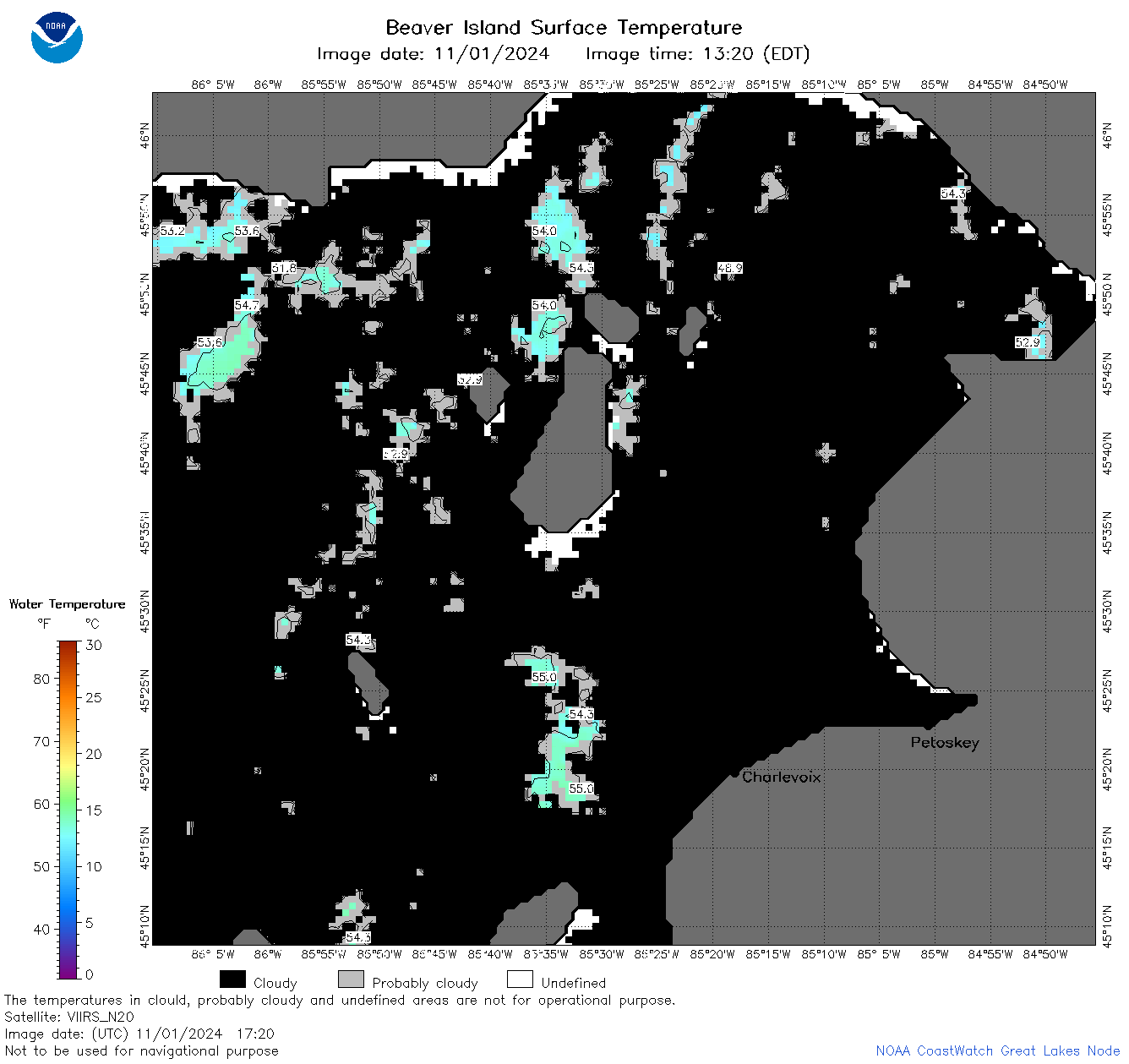Click the 5 Celsius tick label
Viewport: 1129px width, 1064px height.
pos(90,923)
